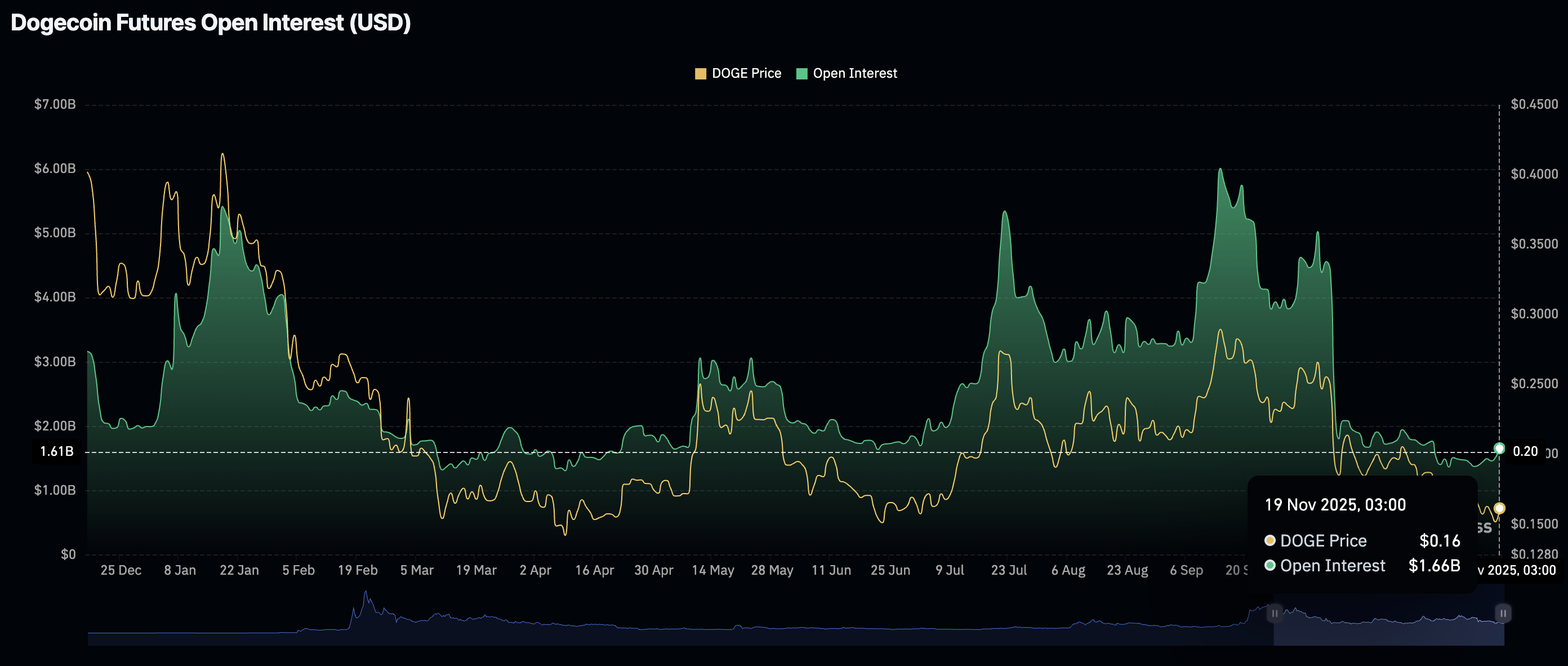Click the 0.20 right-axis crosshair label

coord(1525,452)
